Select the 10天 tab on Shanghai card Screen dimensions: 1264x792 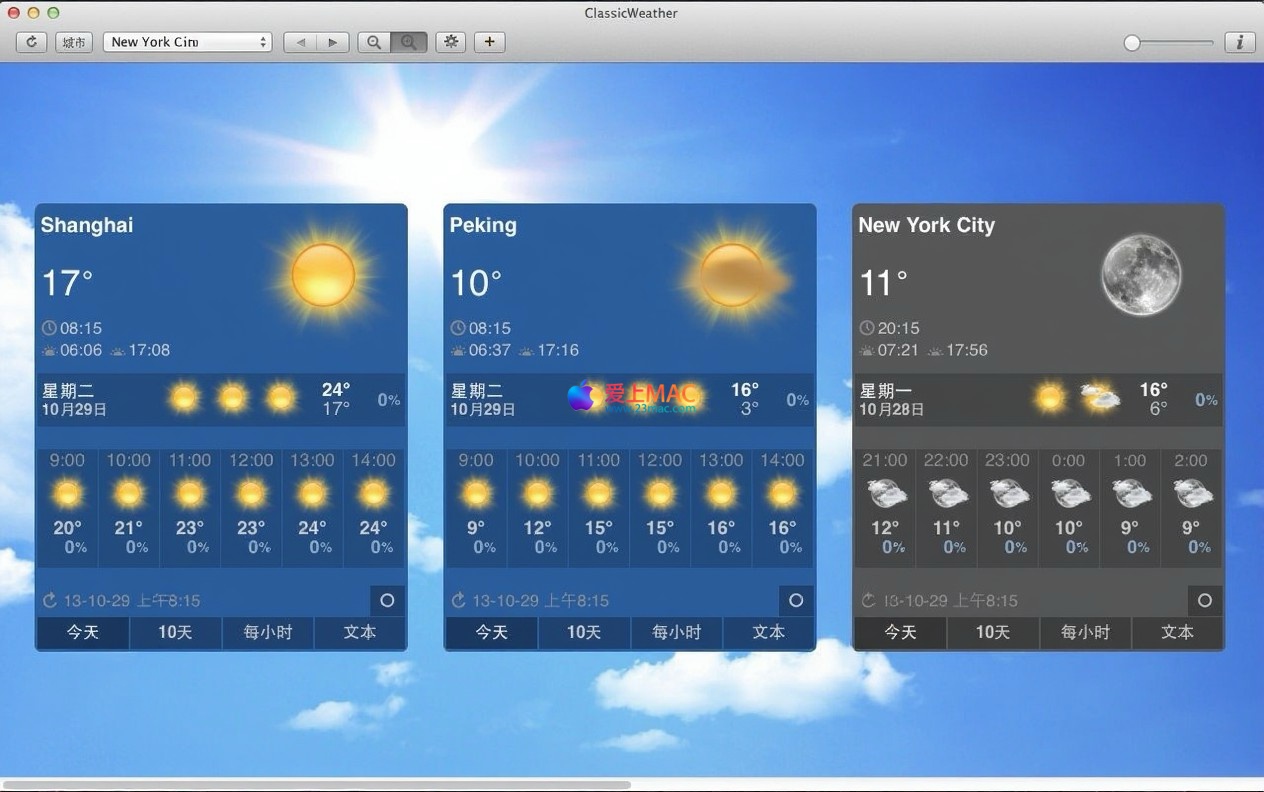coord(175,632)
